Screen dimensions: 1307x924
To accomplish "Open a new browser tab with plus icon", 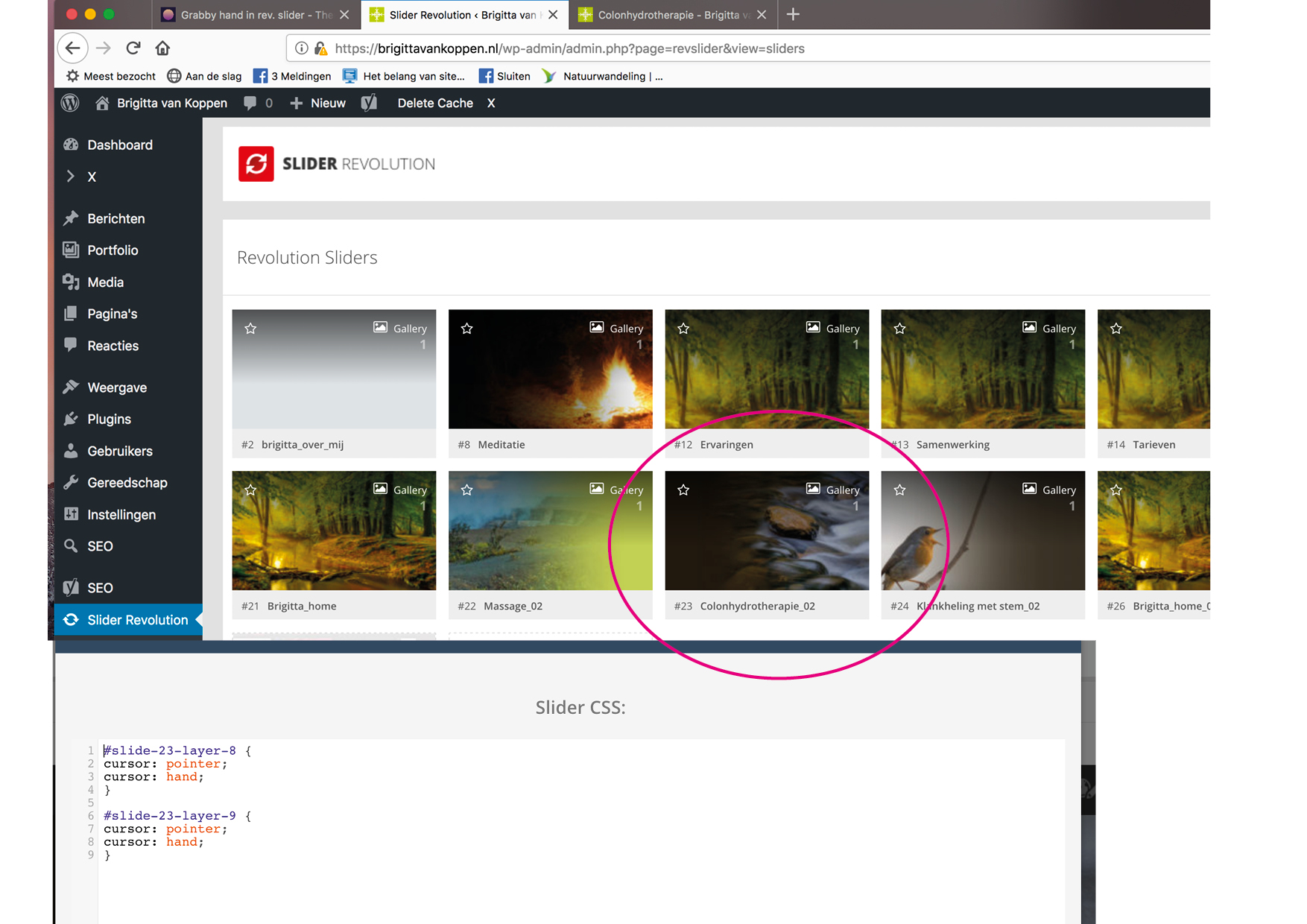I will 793,14.
